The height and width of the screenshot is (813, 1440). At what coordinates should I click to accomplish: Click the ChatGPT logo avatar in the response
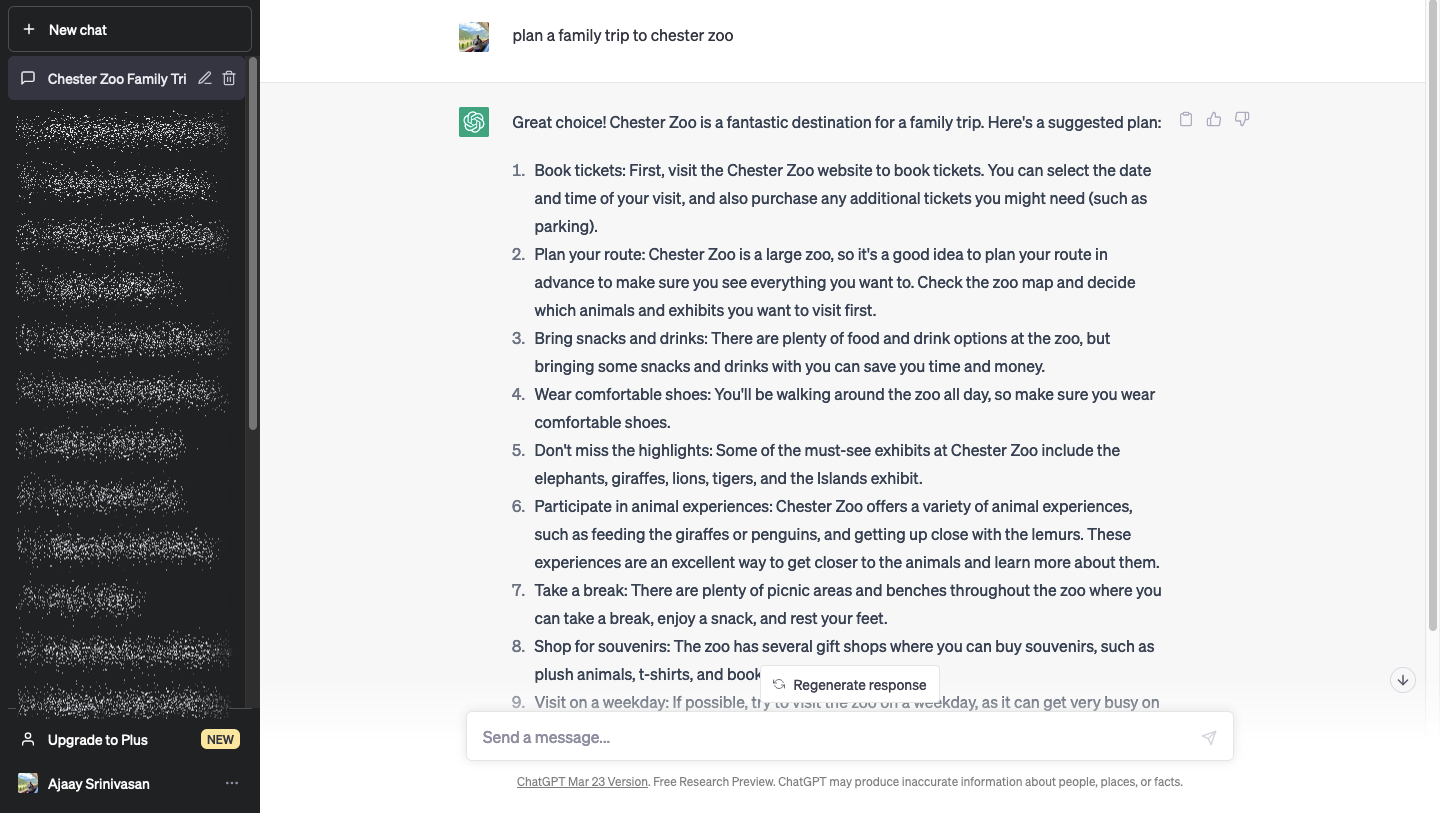click(x=474, y=122)
